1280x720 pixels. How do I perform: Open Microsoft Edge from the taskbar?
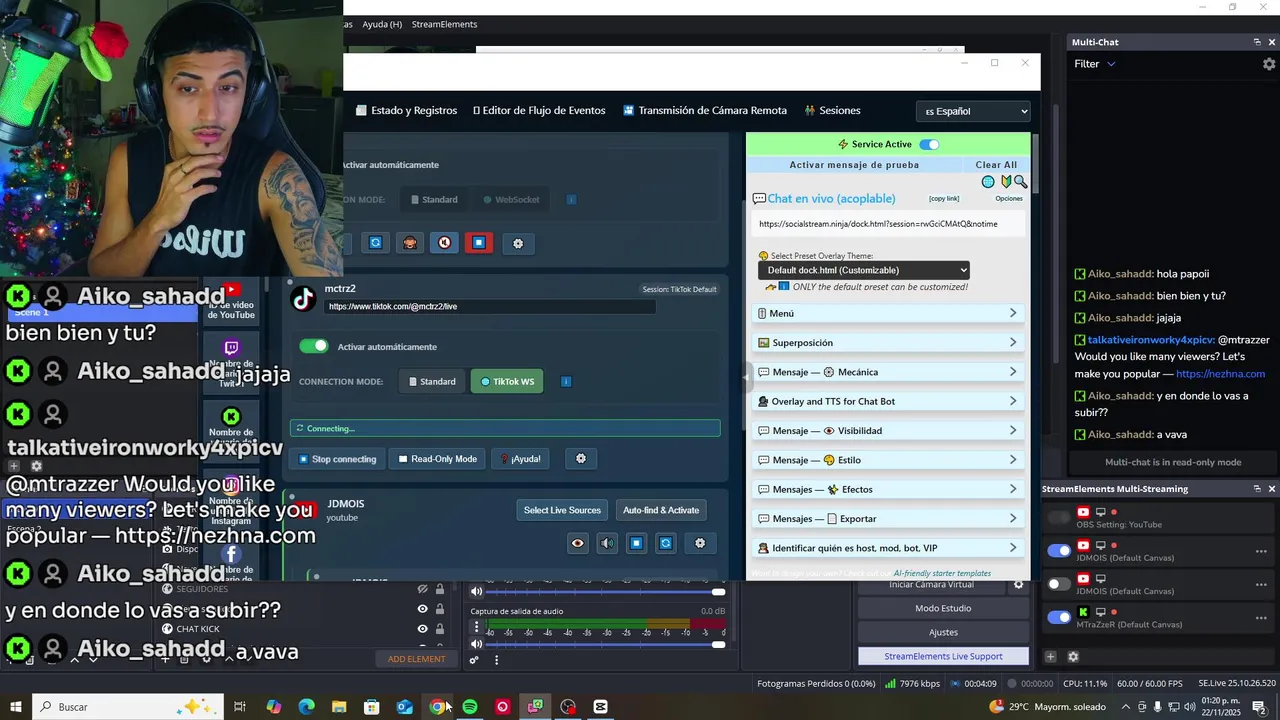tap(306, 707)
